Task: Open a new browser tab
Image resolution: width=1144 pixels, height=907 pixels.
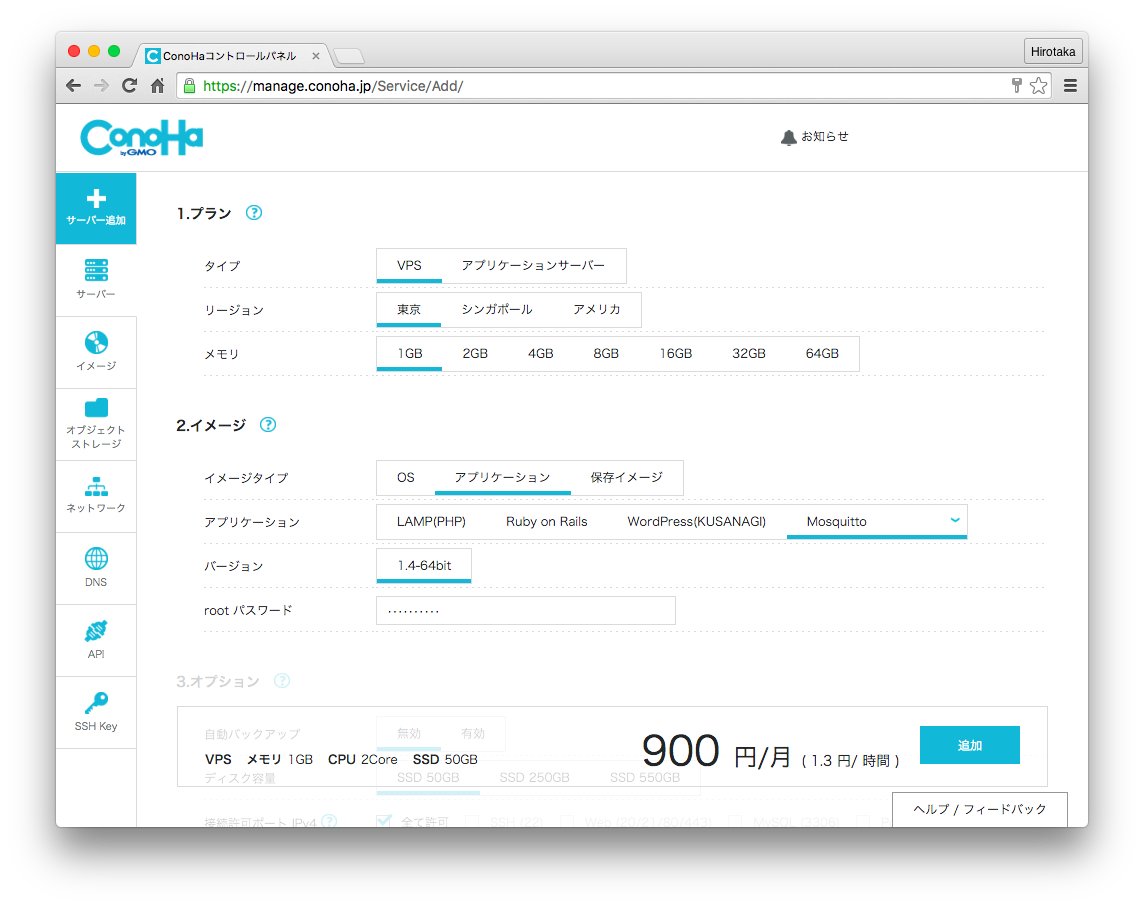Action: [349, 55]
